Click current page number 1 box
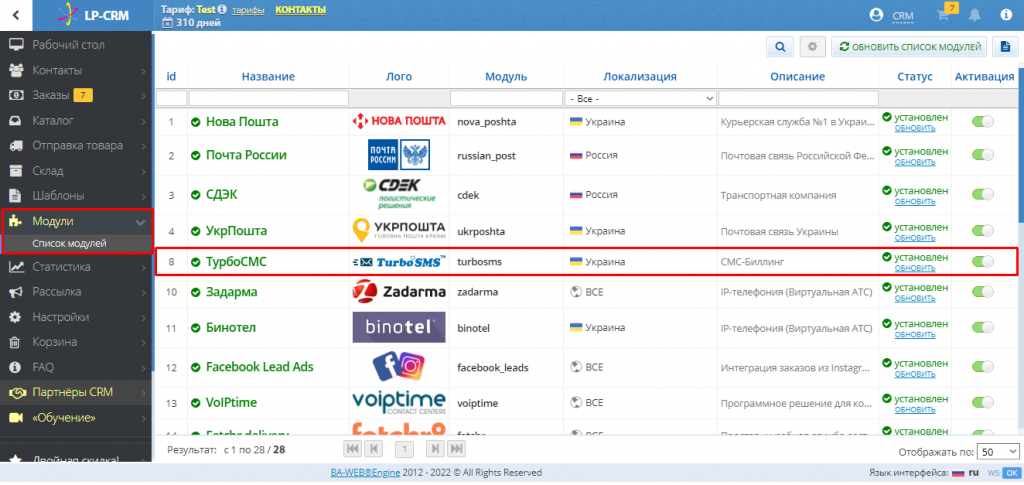Image resolution: width=1024 pixels, height=485 pixels. (405, 449)
